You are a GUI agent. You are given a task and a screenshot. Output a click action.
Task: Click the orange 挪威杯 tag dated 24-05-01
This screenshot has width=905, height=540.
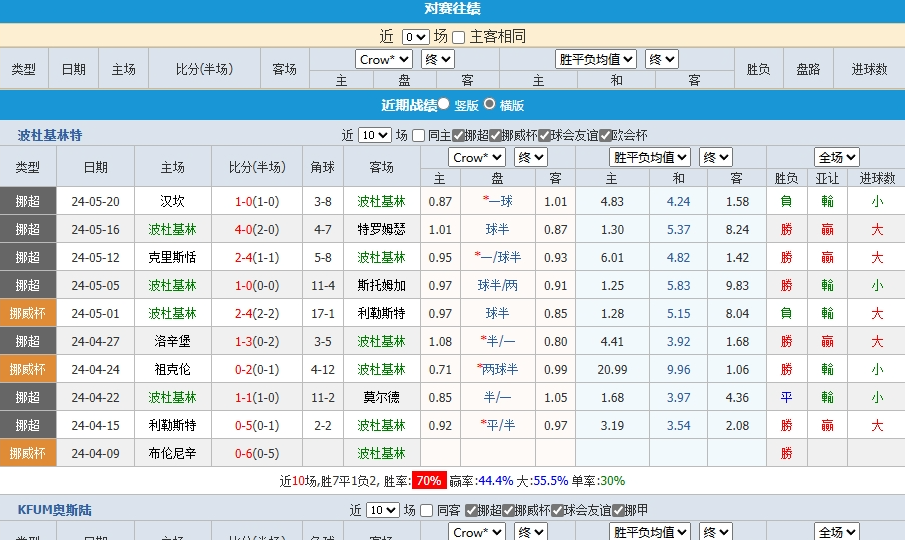[28, 313]
